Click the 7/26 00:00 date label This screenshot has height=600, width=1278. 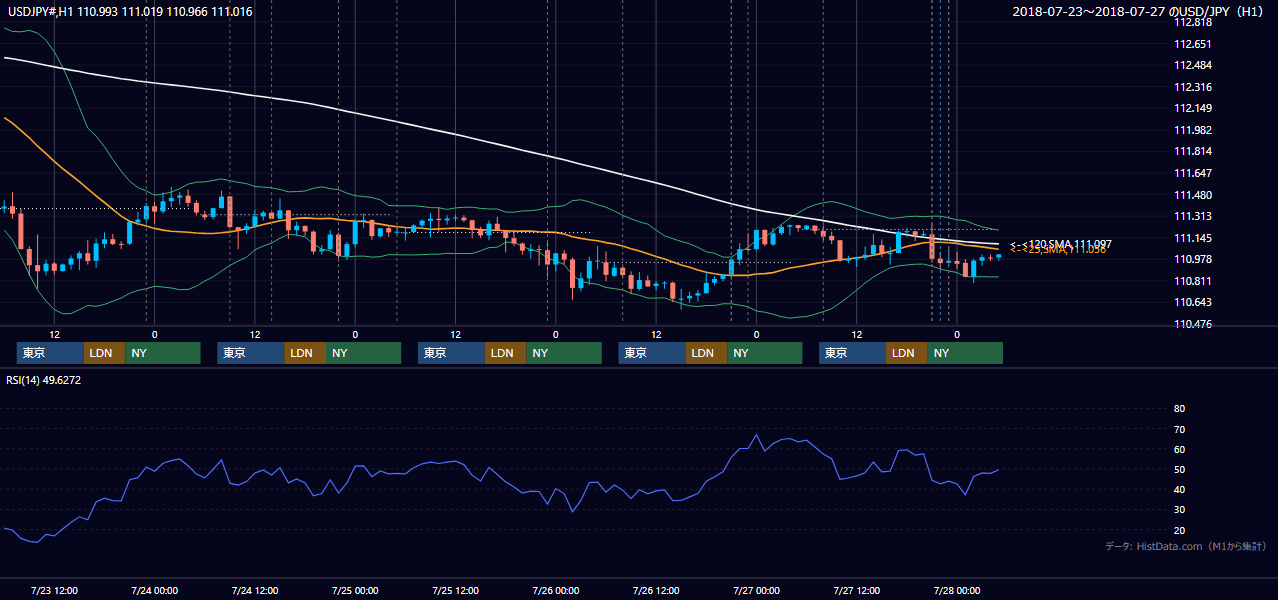(555, 590)
